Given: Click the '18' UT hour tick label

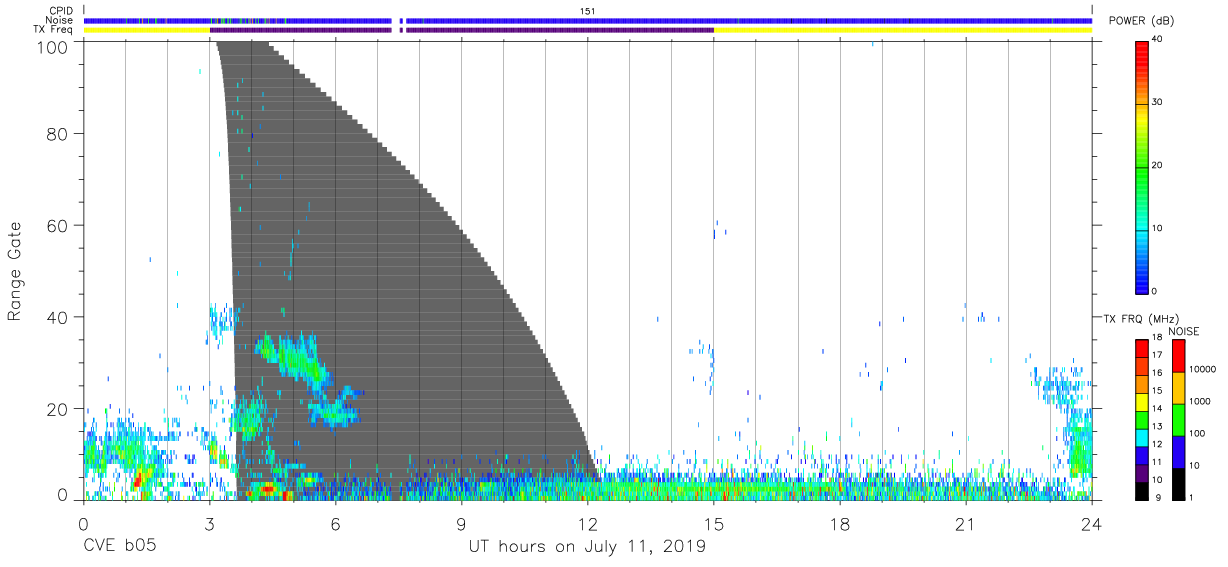Looking at the screenshot, I should tap(839, 524).
